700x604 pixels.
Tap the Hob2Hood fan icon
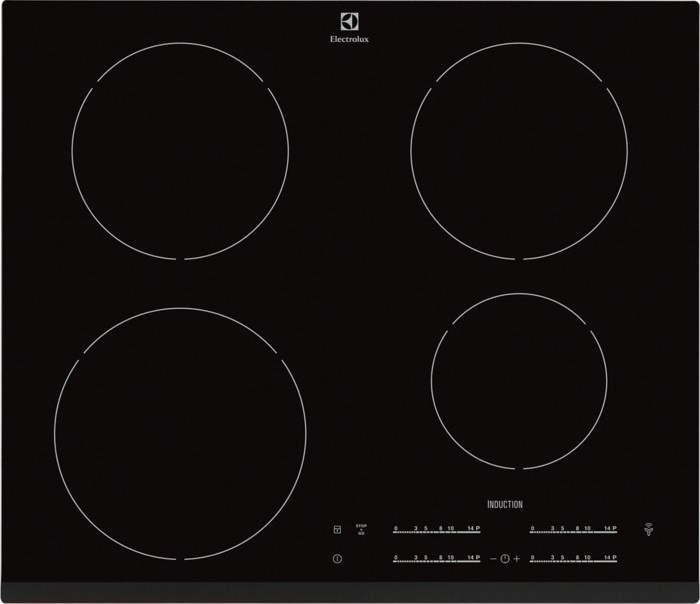(649, 529)
